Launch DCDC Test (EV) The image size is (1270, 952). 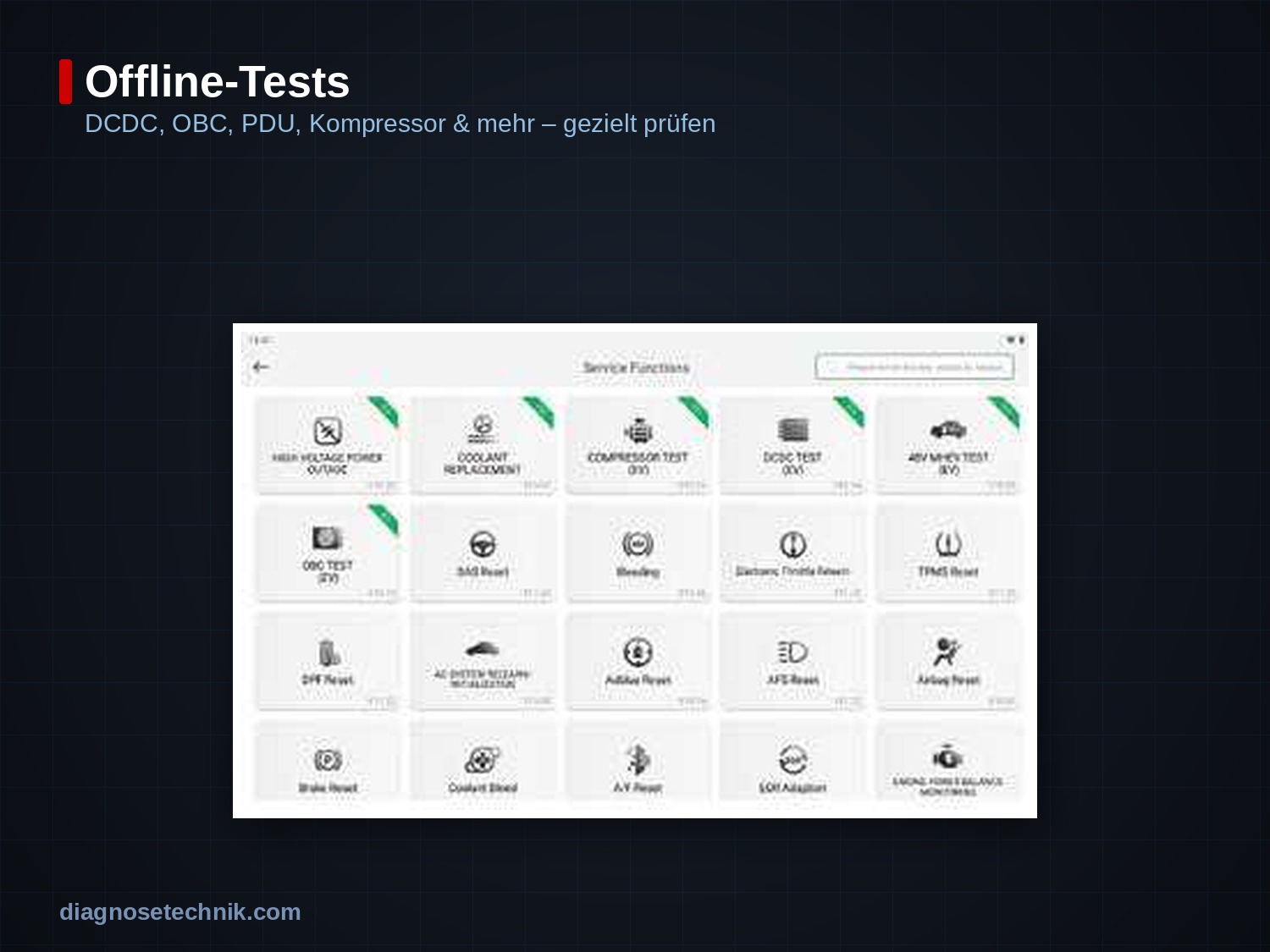point(792,445)
